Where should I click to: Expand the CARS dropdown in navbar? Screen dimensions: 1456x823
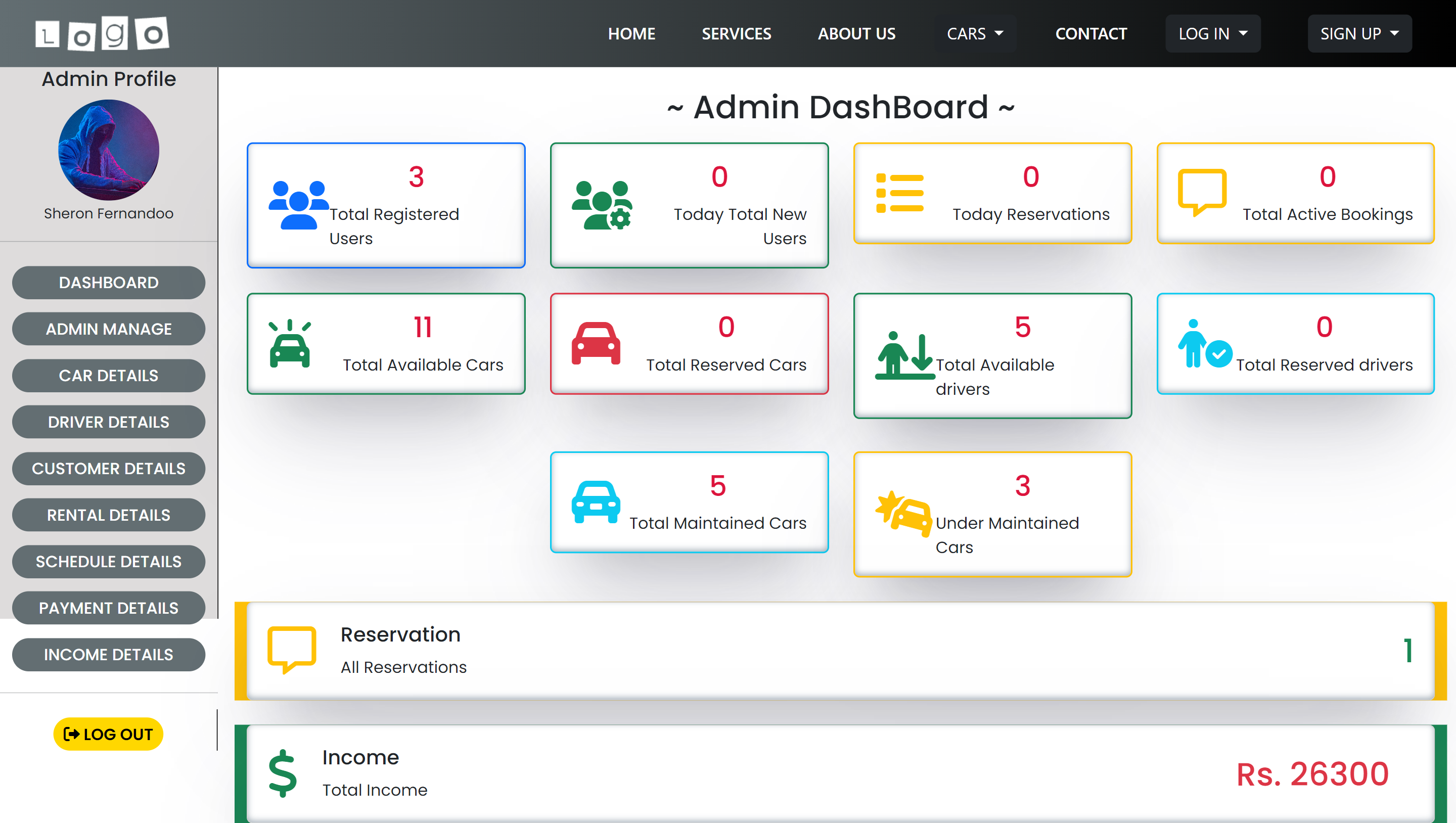[975, 34]
